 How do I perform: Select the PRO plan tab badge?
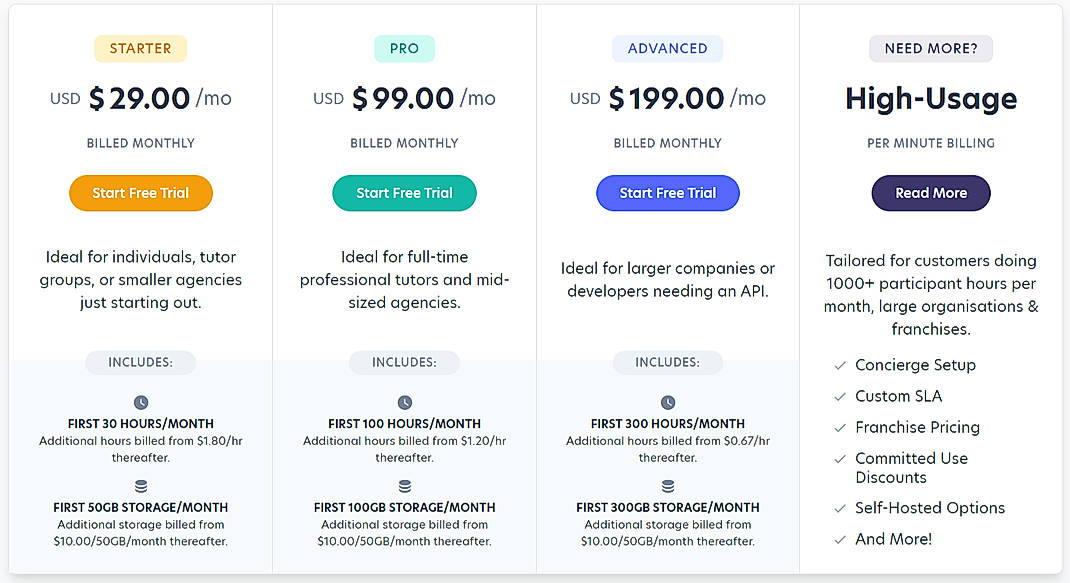[404, 47]
